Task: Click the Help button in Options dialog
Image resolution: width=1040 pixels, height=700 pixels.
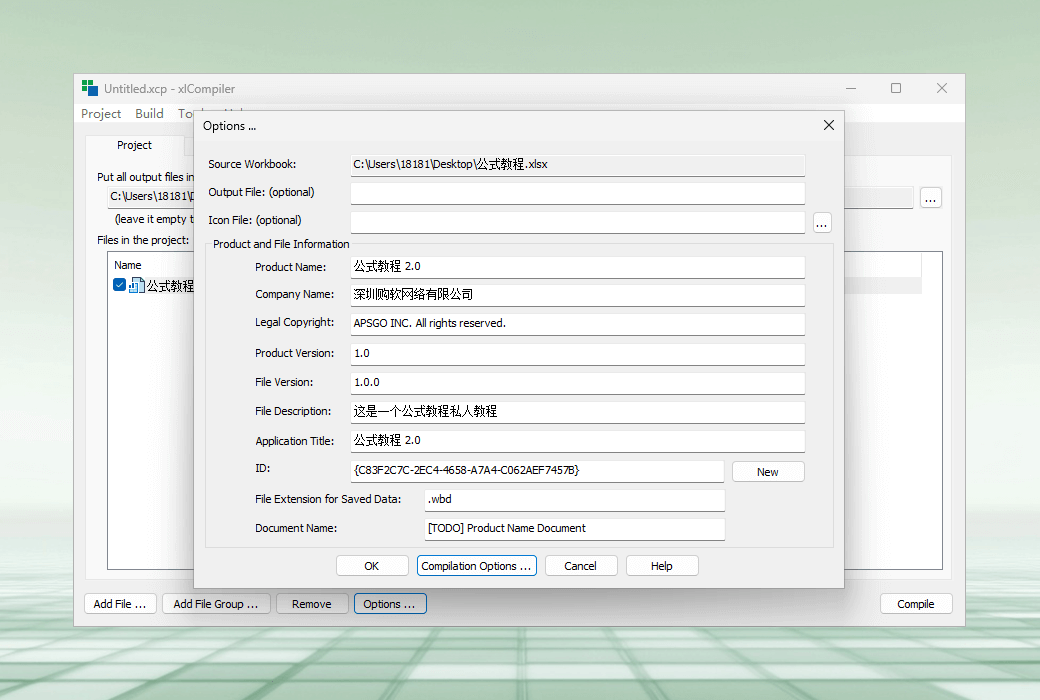Action: 661,566
